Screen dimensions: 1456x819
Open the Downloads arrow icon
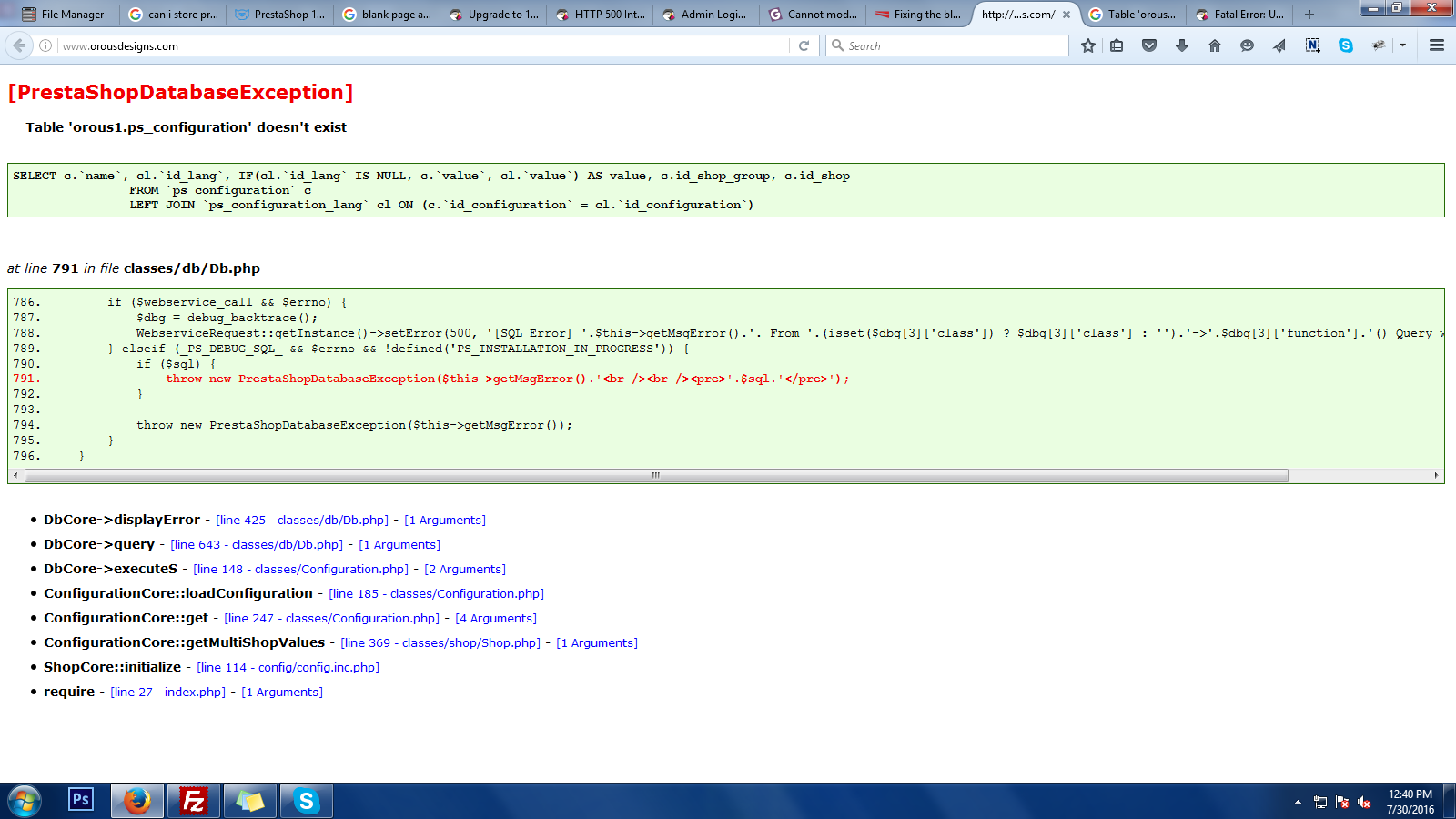(1182, 45)
